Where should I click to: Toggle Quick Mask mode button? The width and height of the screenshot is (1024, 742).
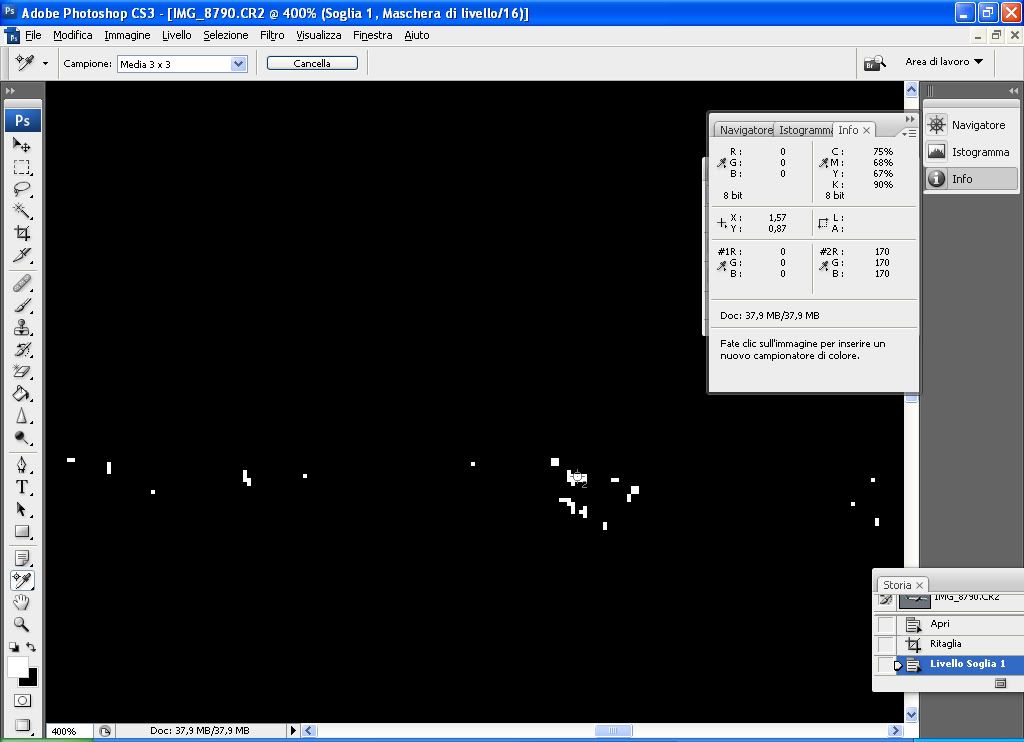pos(22,701)
